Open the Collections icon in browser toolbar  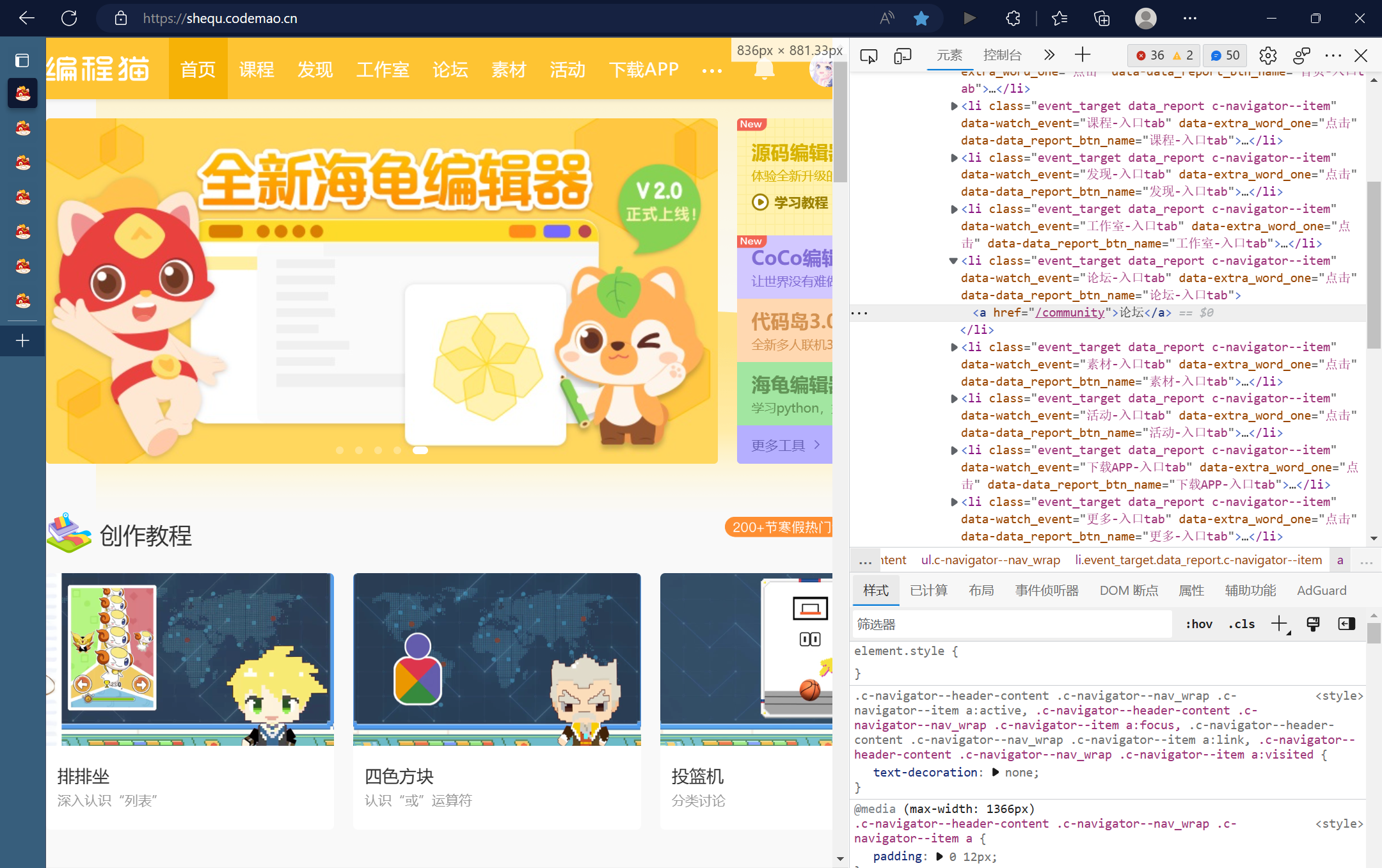click(x=1102, y=18)
